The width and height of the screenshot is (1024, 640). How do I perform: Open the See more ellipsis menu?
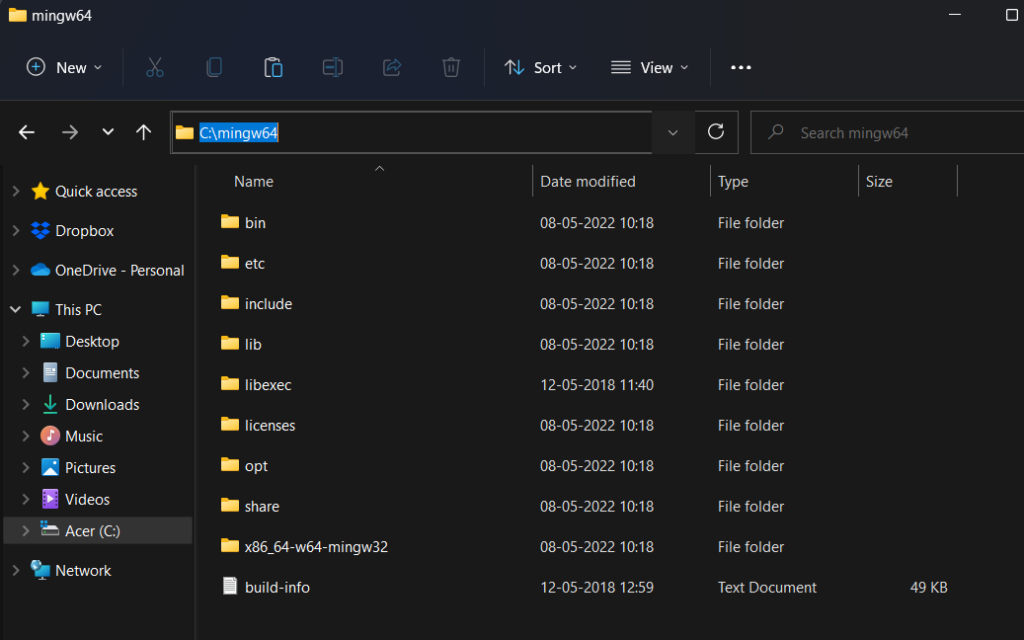point(740,68)
